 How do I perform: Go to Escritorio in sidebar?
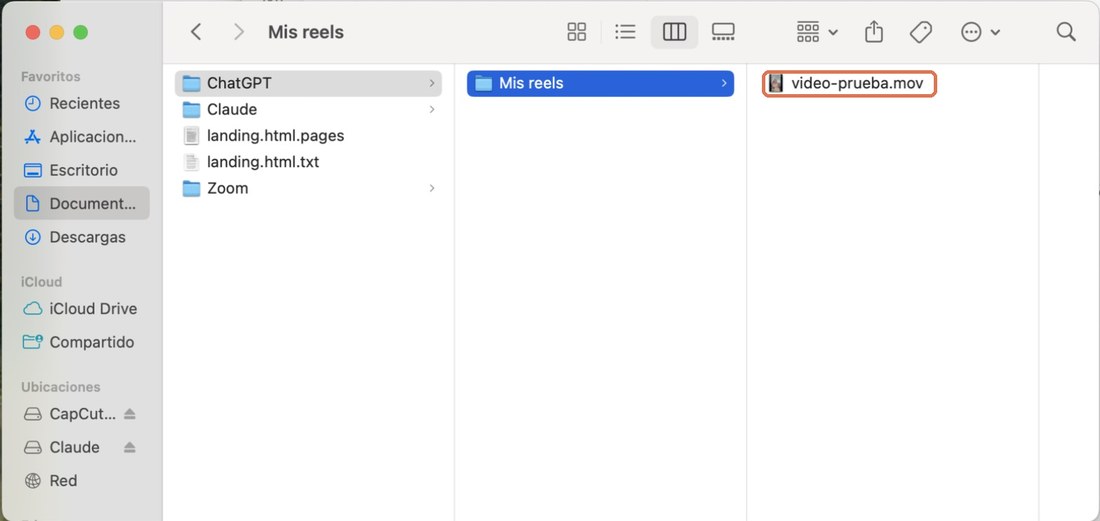(x=81, y=170)
